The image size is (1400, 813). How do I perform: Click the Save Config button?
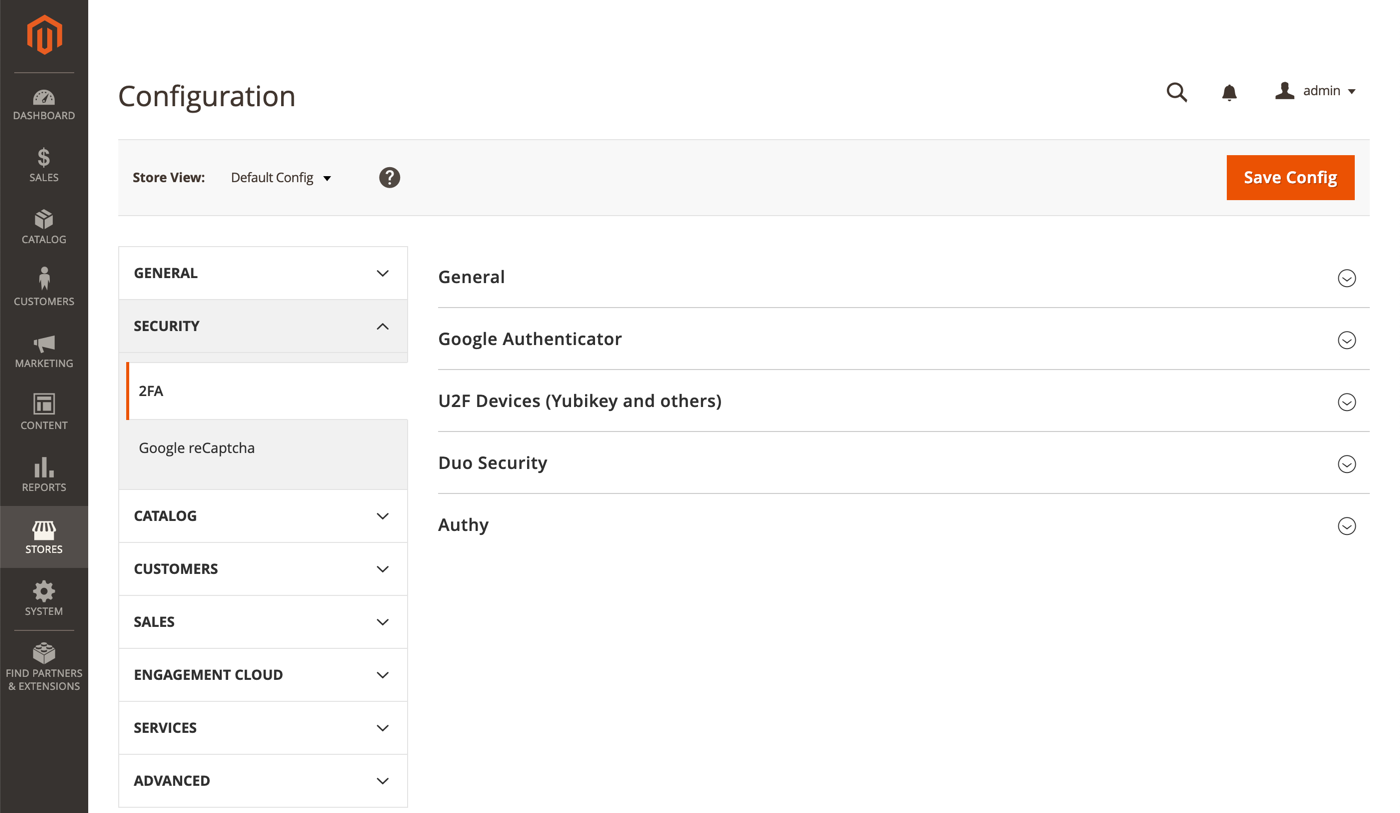pos(1290,177)
